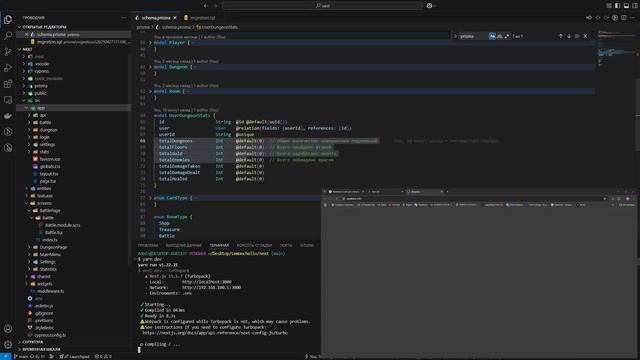The height and width of the screenshot is (360, 640).
Task: Go back with the navigation arrow
Action: pyautogui.click(x=206, y=6)
